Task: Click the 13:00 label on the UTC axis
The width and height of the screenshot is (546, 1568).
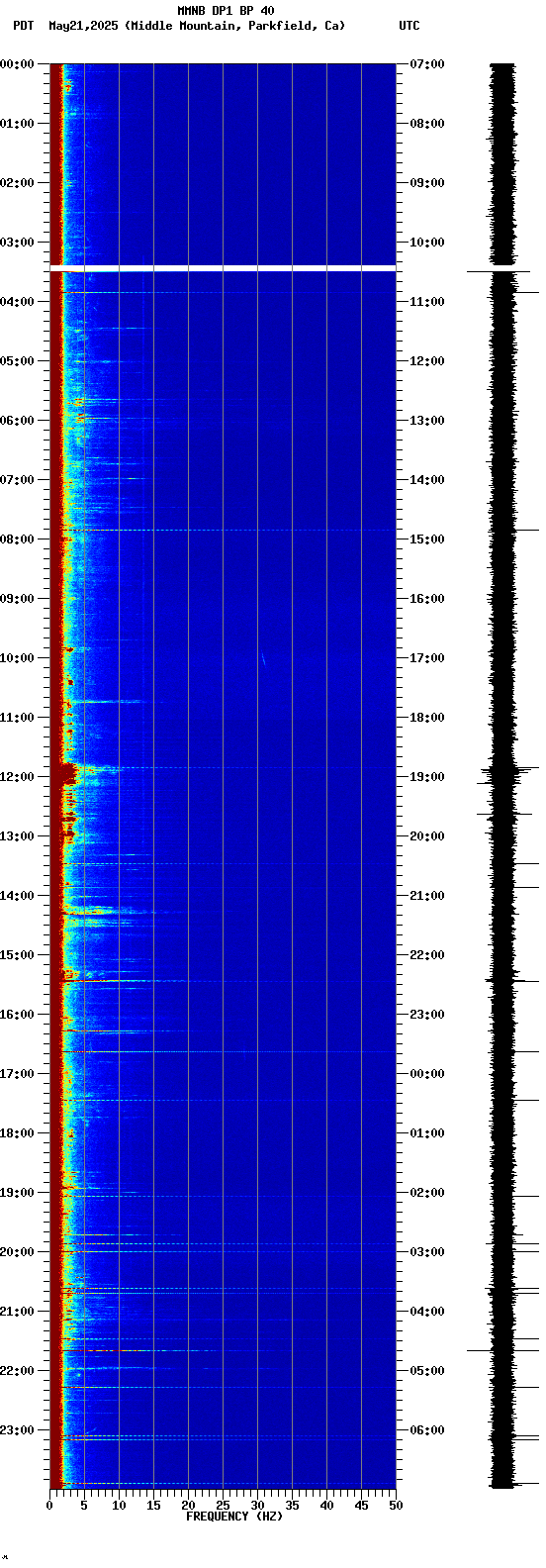Action: tap(427, 421)
